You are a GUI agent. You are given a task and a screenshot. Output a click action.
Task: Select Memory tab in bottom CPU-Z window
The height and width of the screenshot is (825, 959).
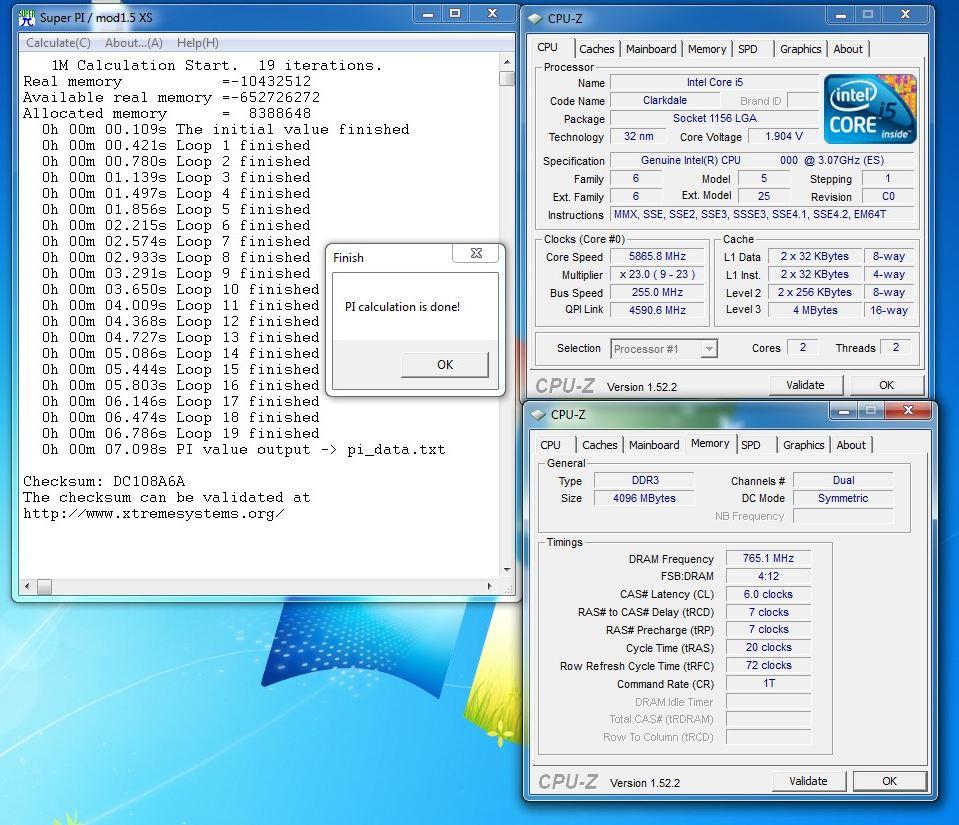click(x=709, y=443)
